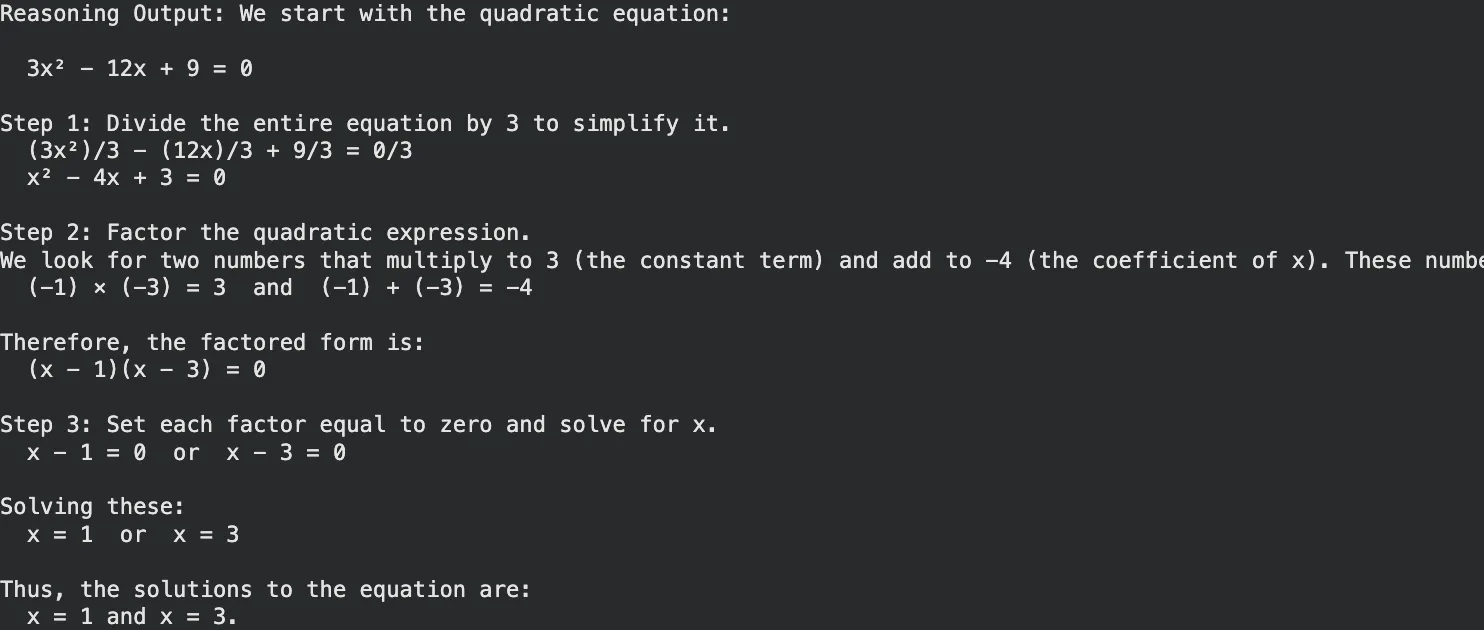
Task: Click "Therefore, the factored form is:" text
Action: coord(212,343)
